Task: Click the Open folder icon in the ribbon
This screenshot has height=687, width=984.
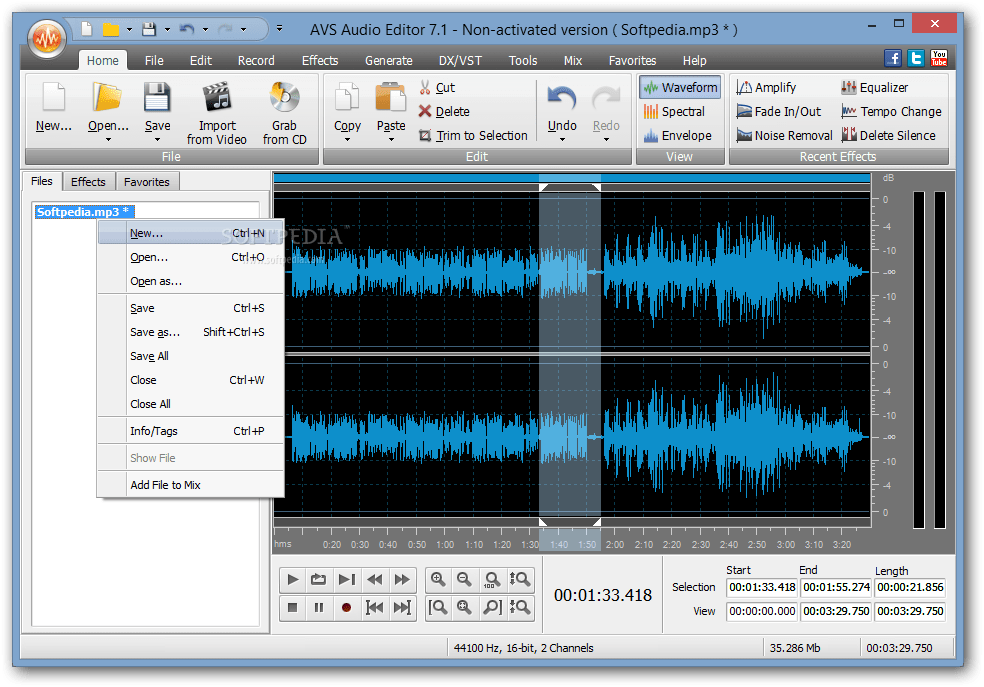Action: tap(107, 99)
